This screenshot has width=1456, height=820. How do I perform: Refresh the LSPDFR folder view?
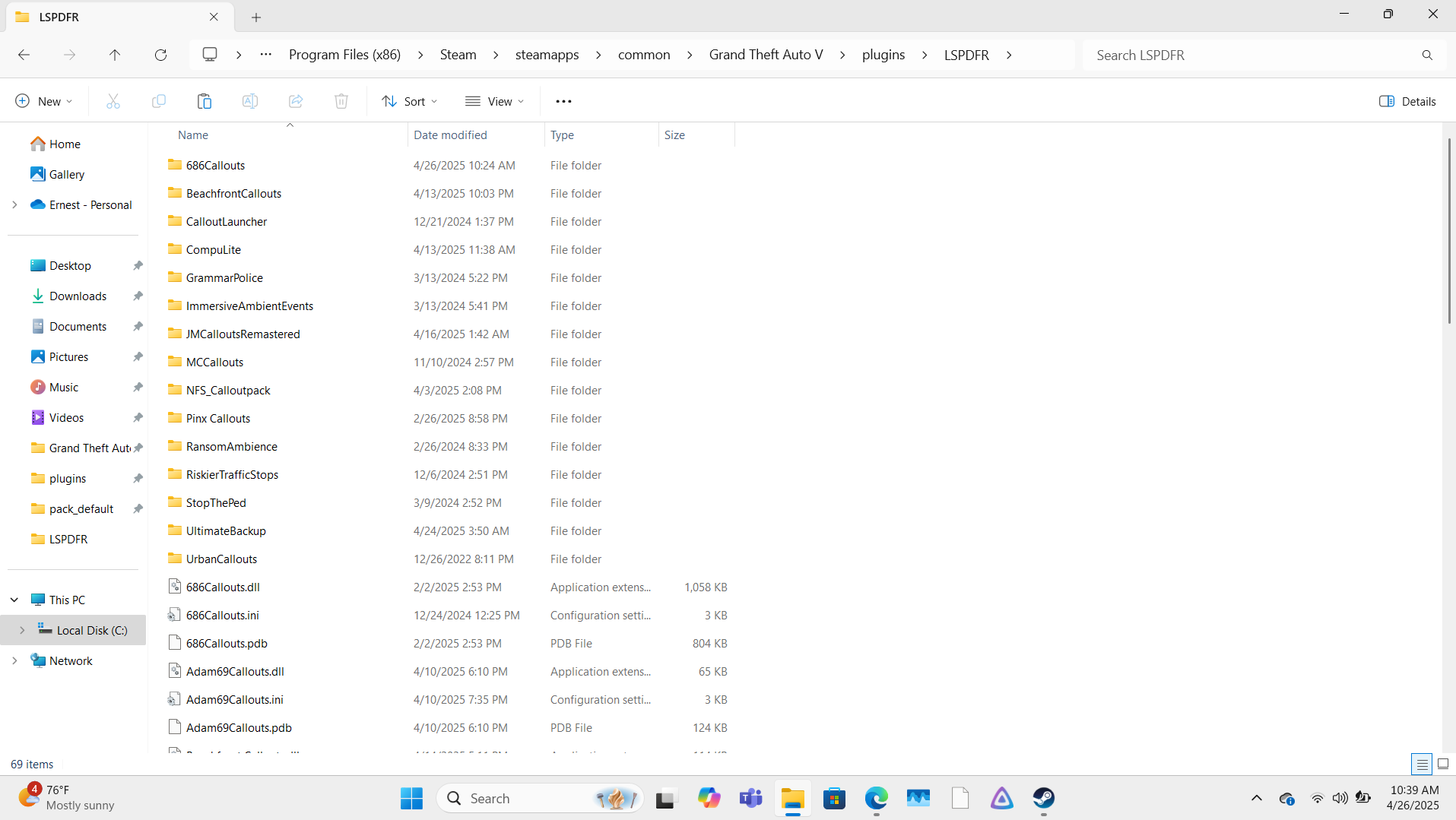coord(160,55)
